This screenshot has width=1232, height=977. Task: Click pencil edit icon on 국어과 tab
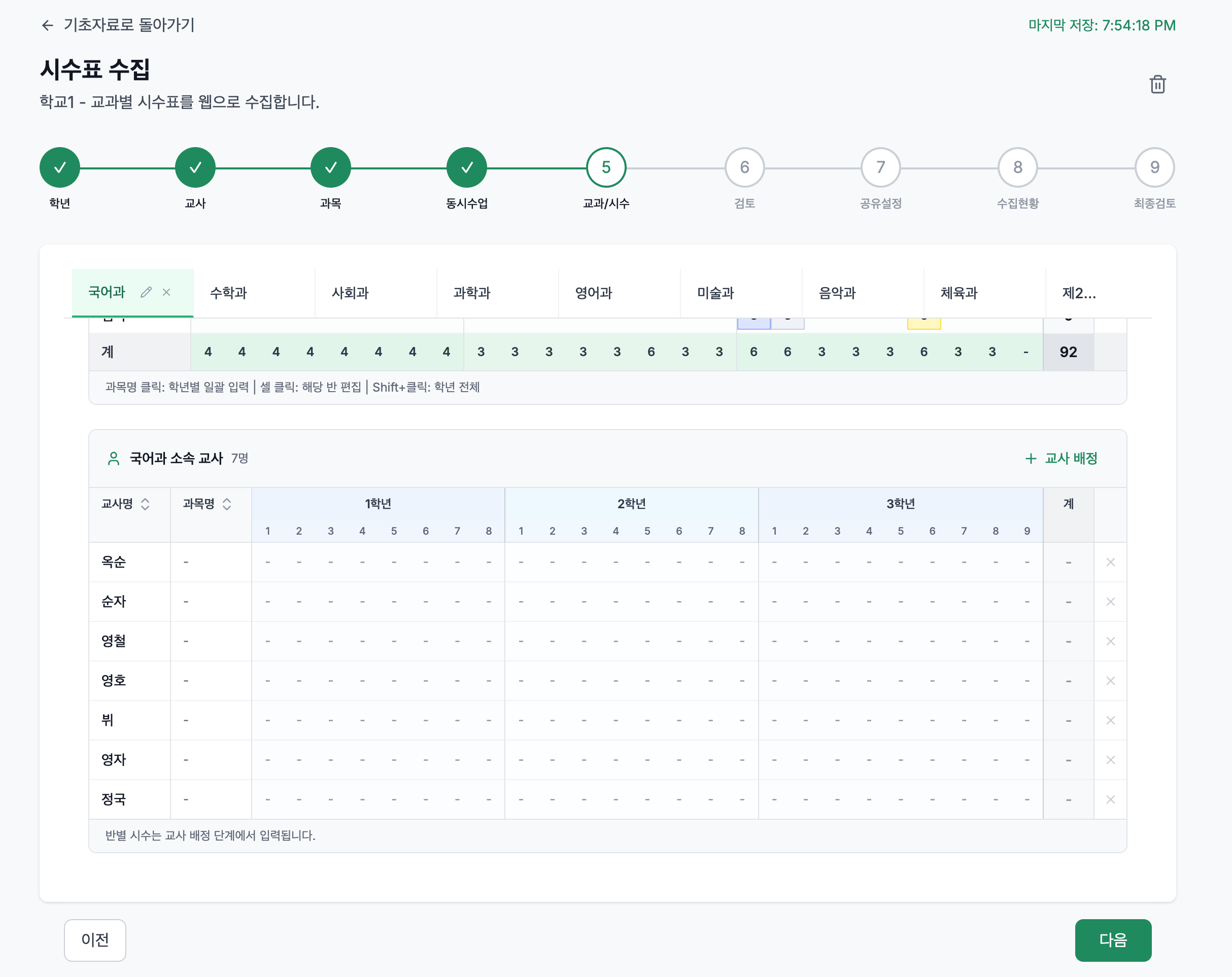click(146, 293)
